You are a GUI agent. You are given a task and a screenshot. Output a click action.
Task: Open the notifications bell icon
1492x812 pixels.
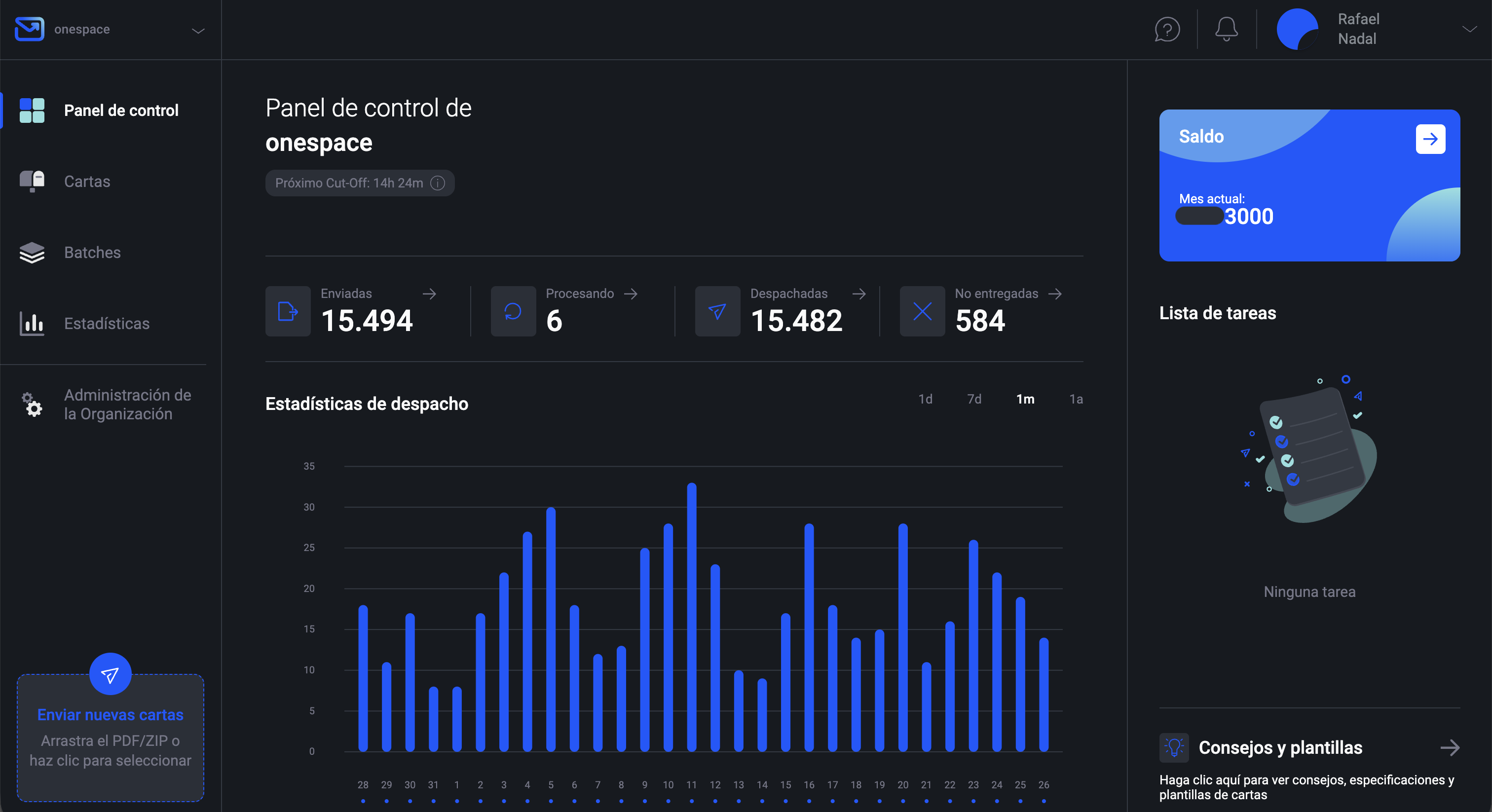click(x=1226, y=29)
